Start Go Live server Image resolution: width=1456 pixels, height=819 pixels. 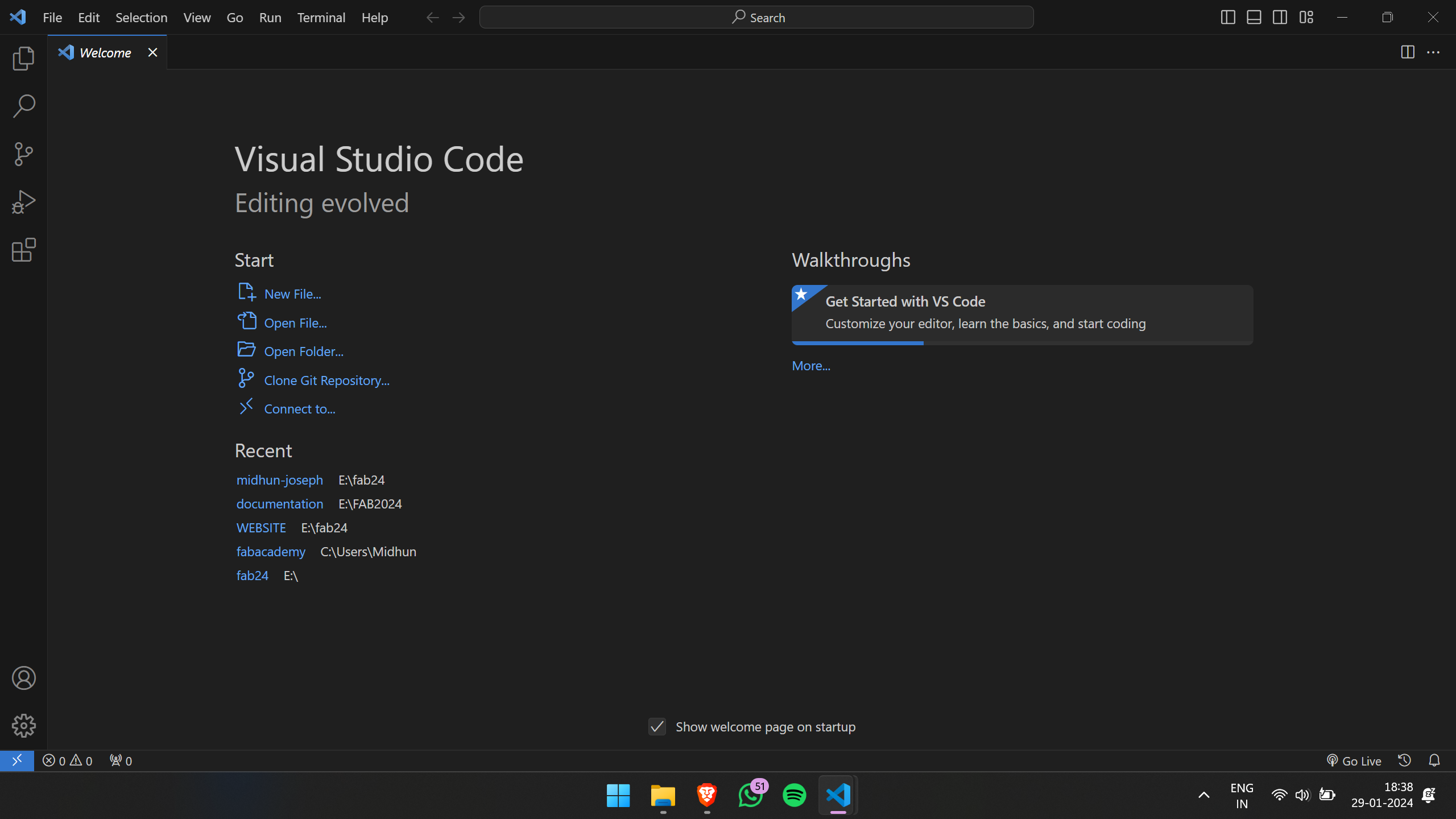click(1354, 761)
